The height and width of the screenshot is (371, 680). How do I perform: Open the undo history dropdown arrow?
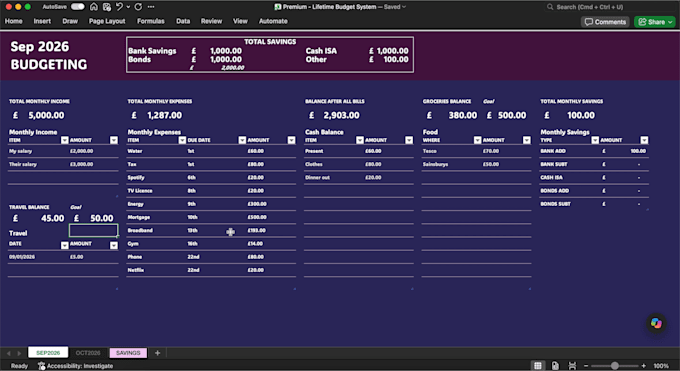tap(128, 7)
